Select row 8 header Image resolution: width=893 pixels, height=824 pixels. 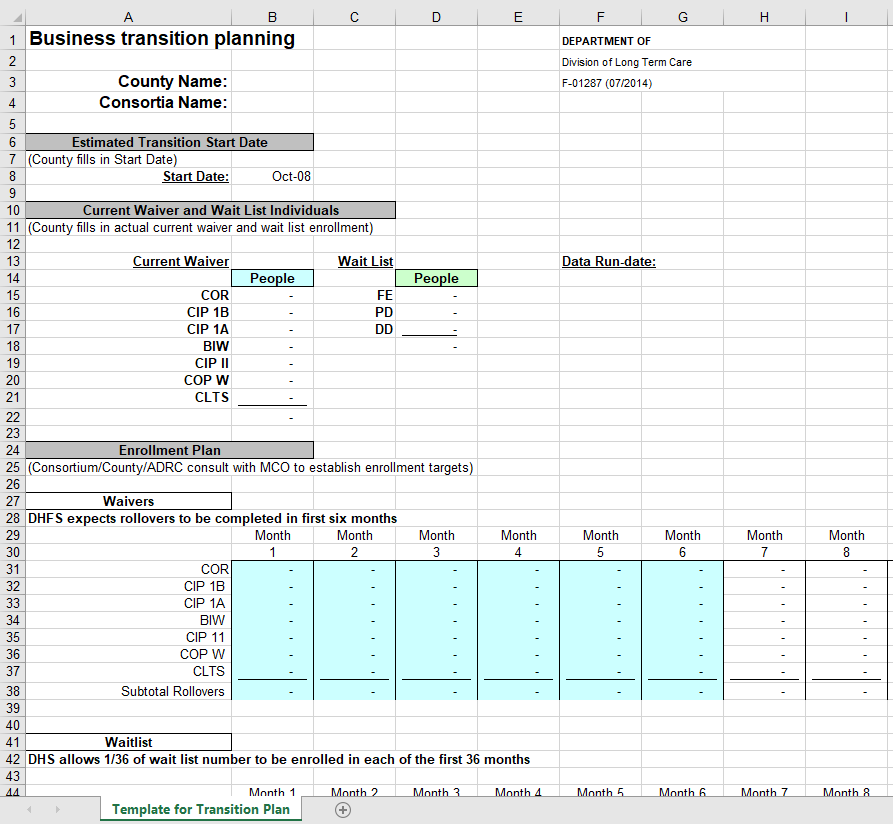point(13,177)
